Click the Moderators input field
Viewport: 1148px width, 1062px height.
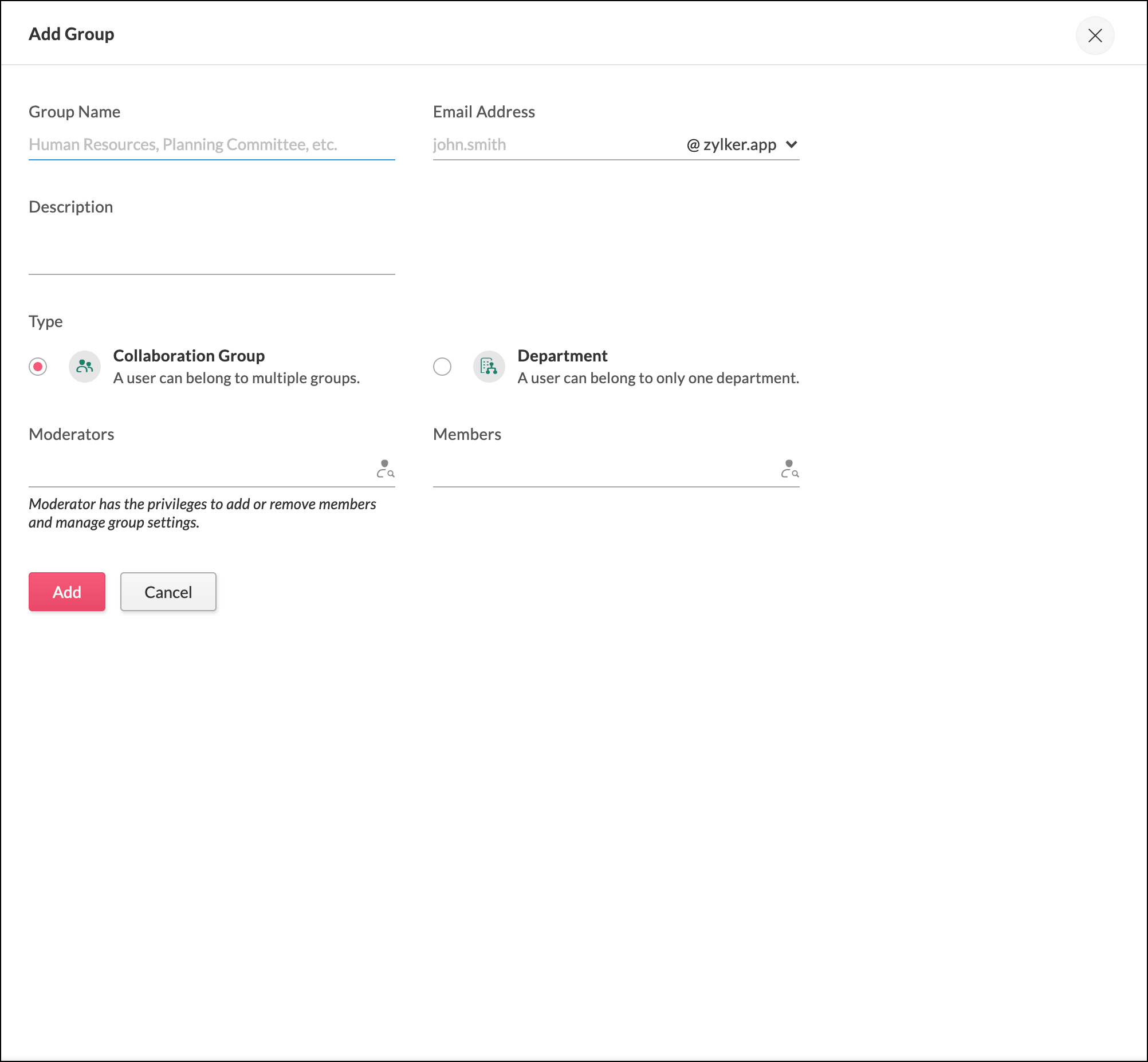[198, 470]
